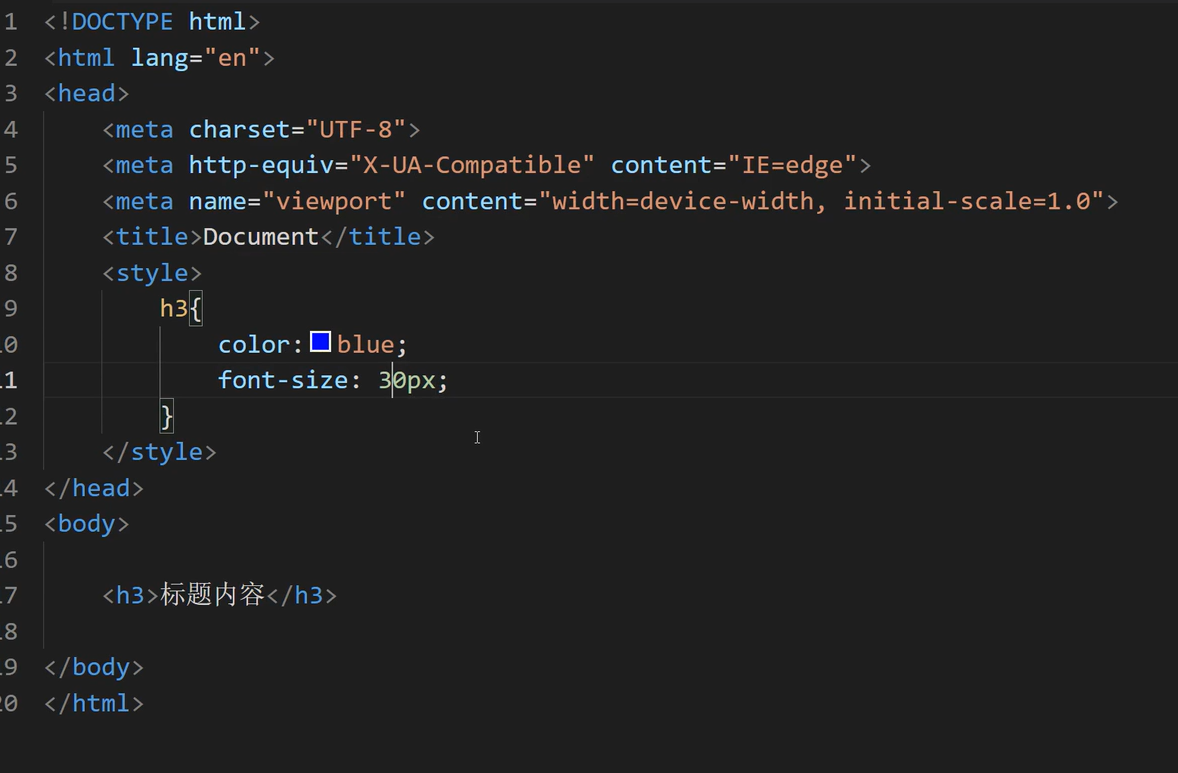Screen dimensions: 1178x773
Task: Click the closing head tag
Action: point(94,488)
